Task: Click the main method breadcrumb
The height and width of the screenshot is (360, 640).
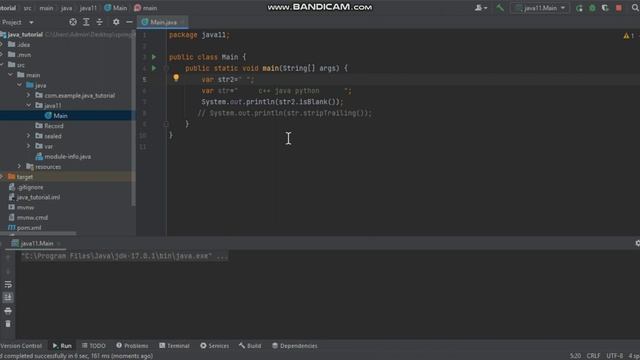Action: [x=146, y=8]
